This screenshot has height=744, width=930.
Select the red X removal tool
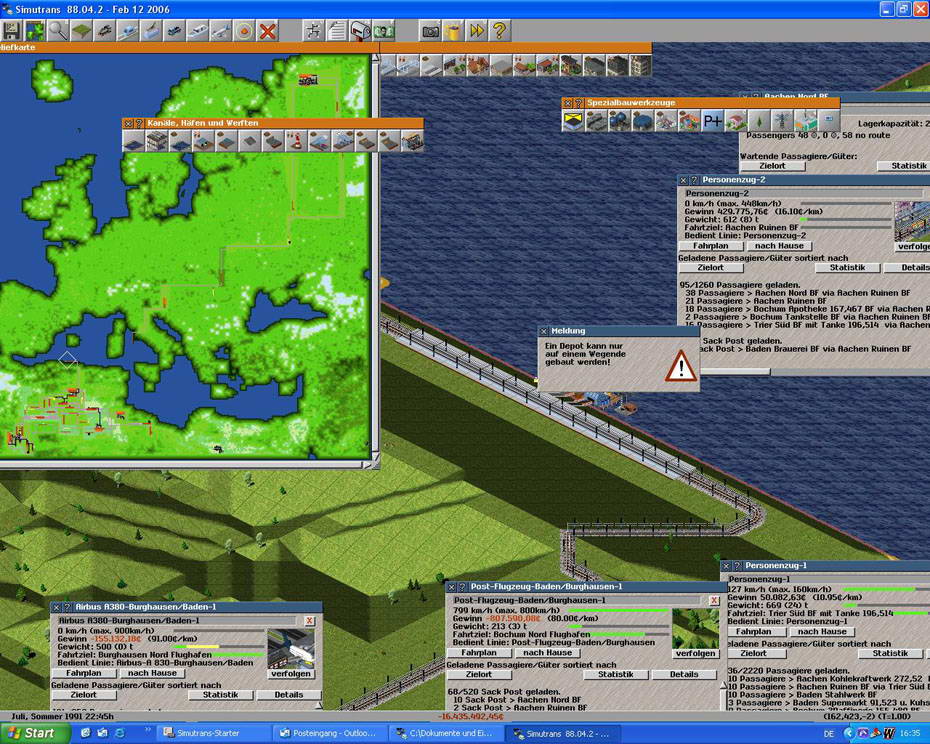[x=267, y=31]
